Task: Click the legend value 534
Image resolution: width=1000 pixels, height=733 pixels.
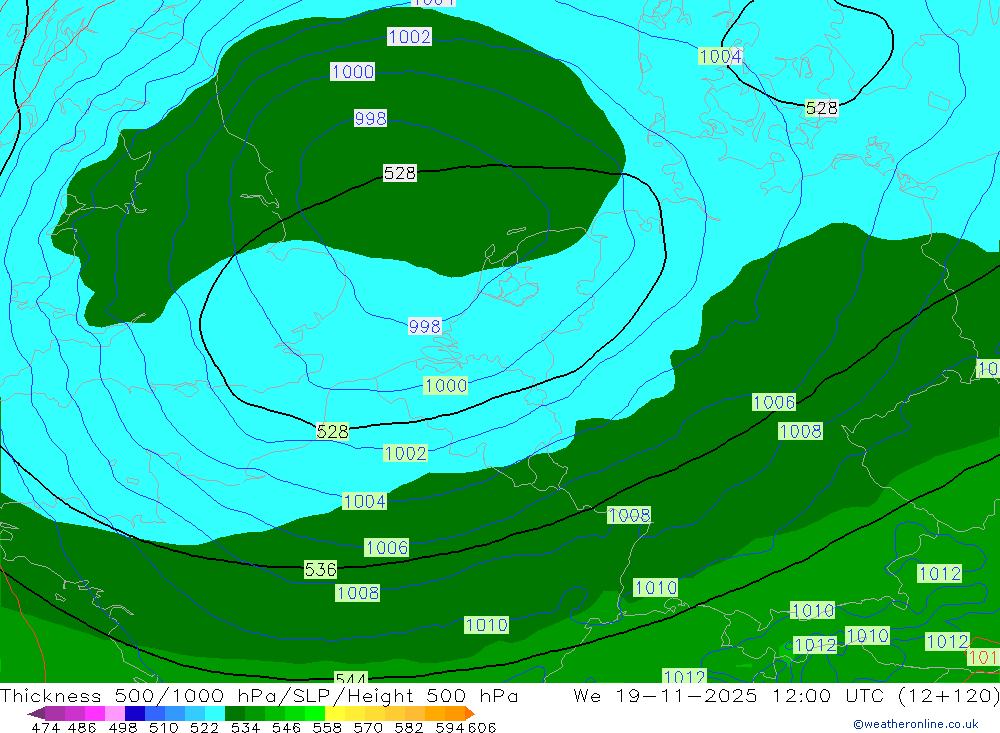Action: 245,727
